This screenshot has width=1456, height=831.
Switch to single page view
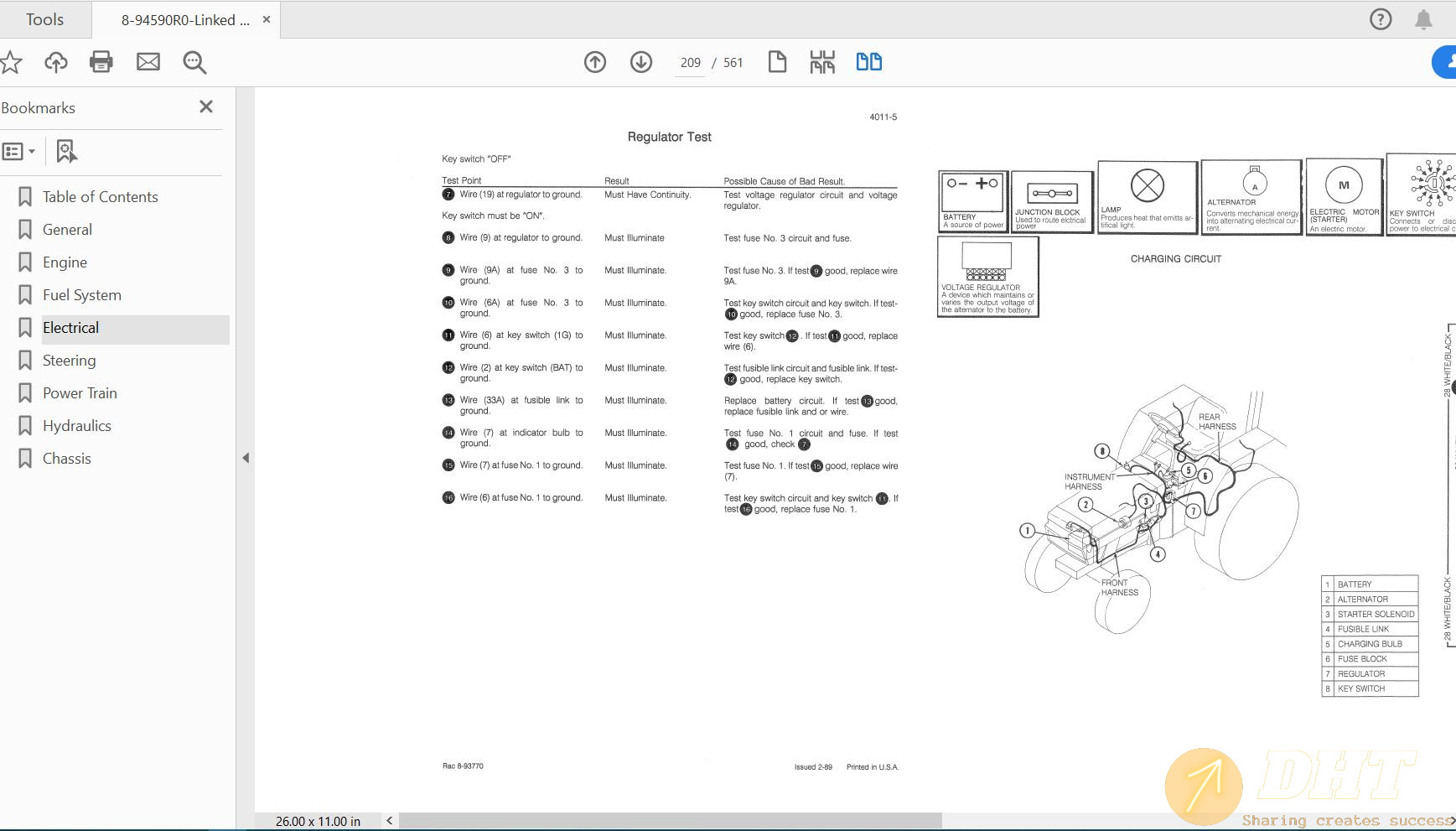[x=777, y=61]
